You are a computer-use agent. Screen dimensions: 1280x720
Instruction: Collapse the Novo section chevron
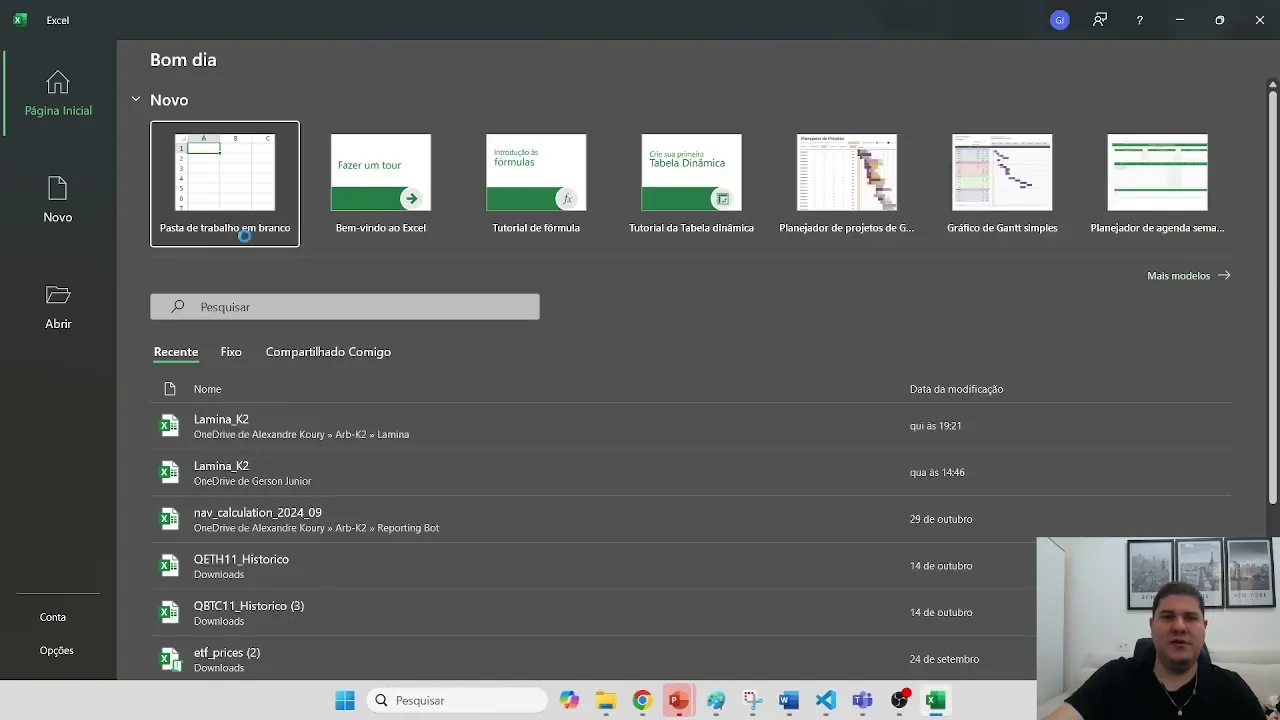point(136,100)
